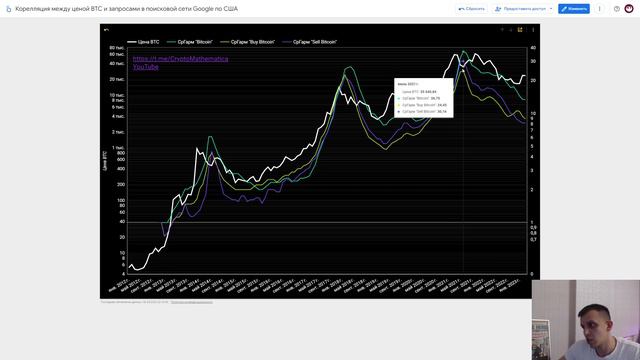Click the 80 тыс. left axis label
The width and height of the screenshot is (640, 360).
(x=117, y=48)
